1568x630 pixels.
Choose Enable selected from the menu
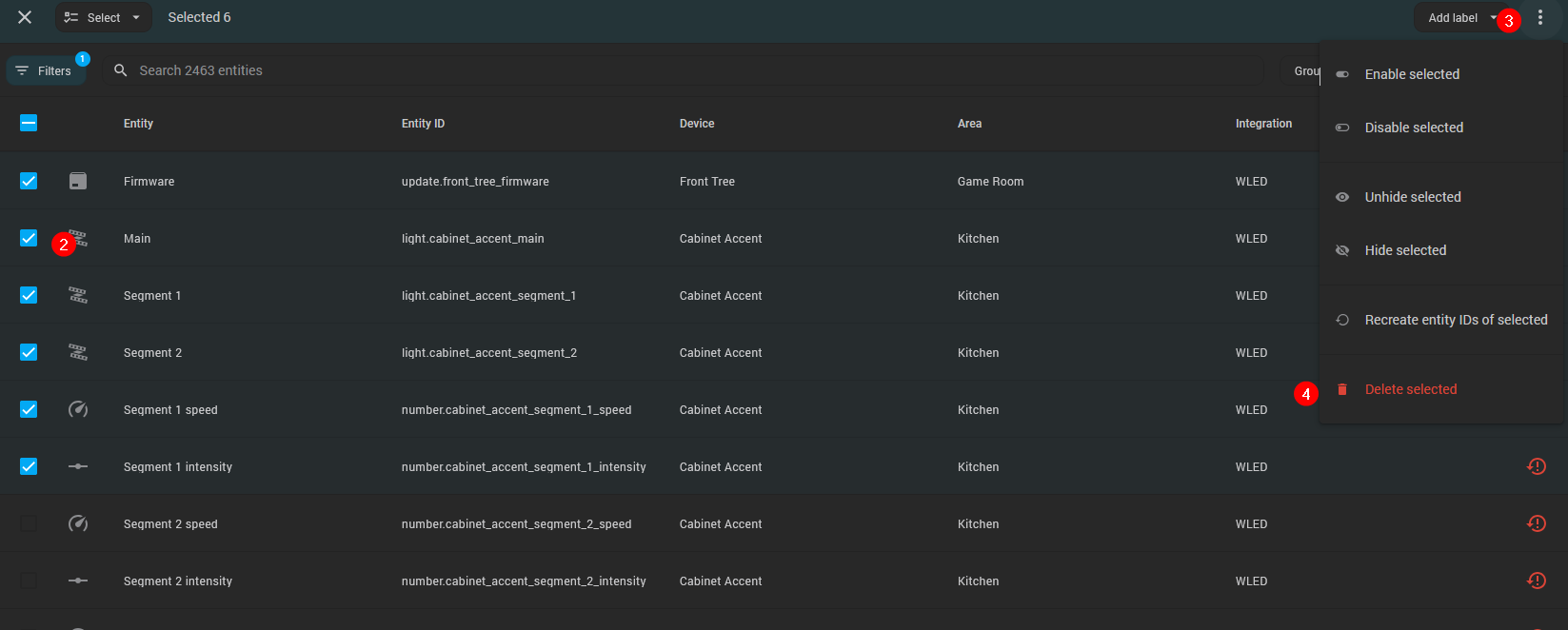point(1411,74)
